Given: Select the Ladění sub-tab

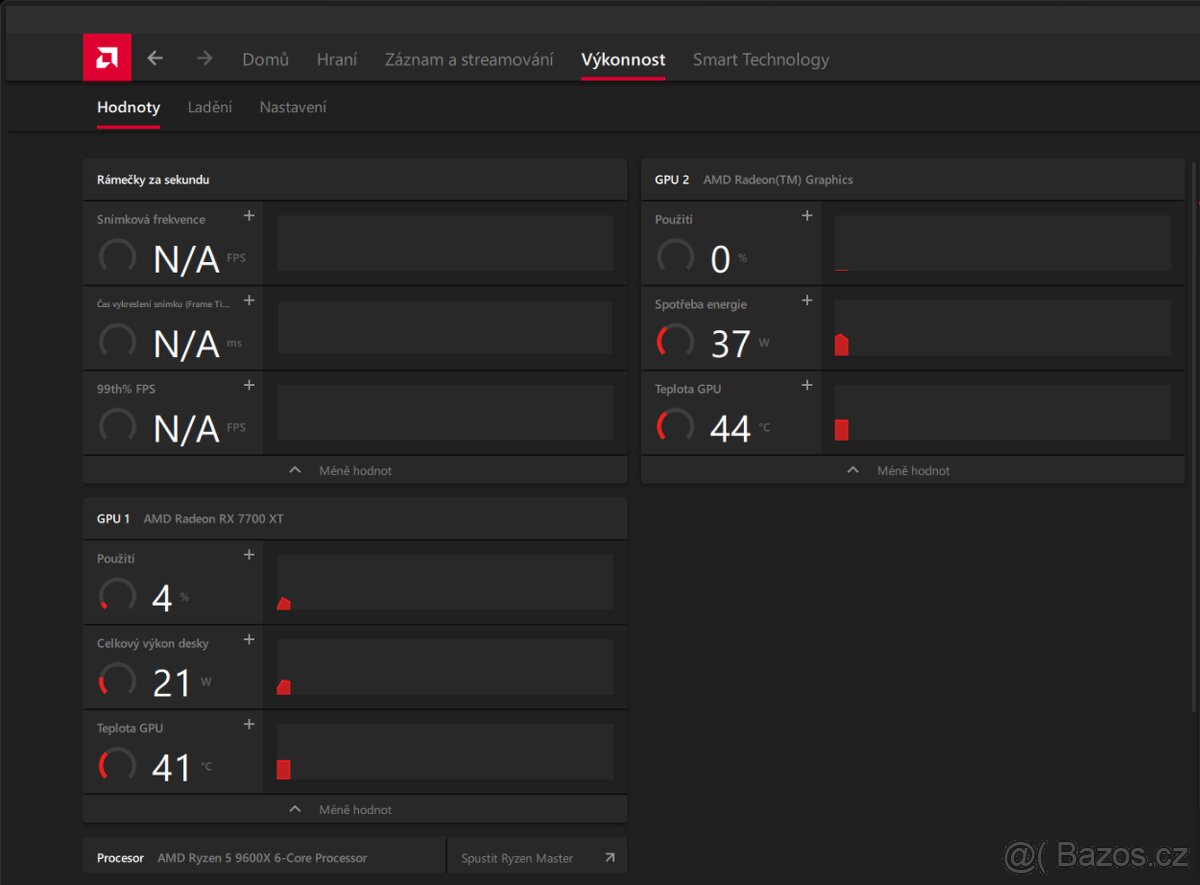Looking at the screenshot, I should pyautogui.click(x=210, y=107).
